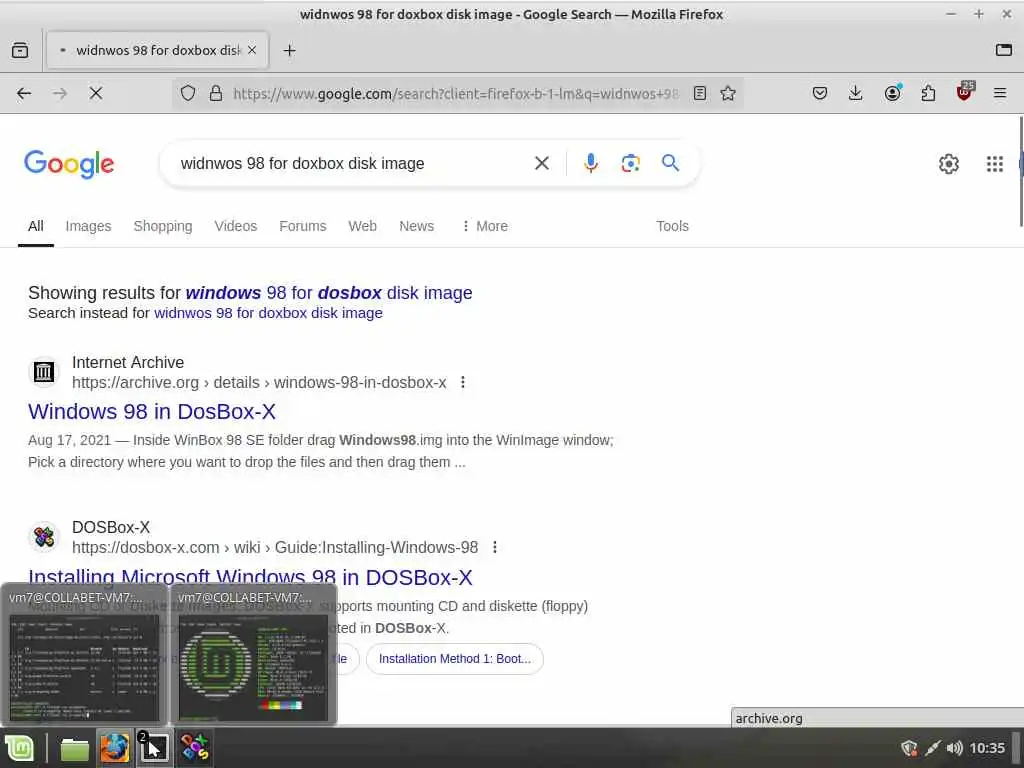Screen dimensions: 1024x768
Task: Save page to Pocket
Action: (x=820, y=93)
